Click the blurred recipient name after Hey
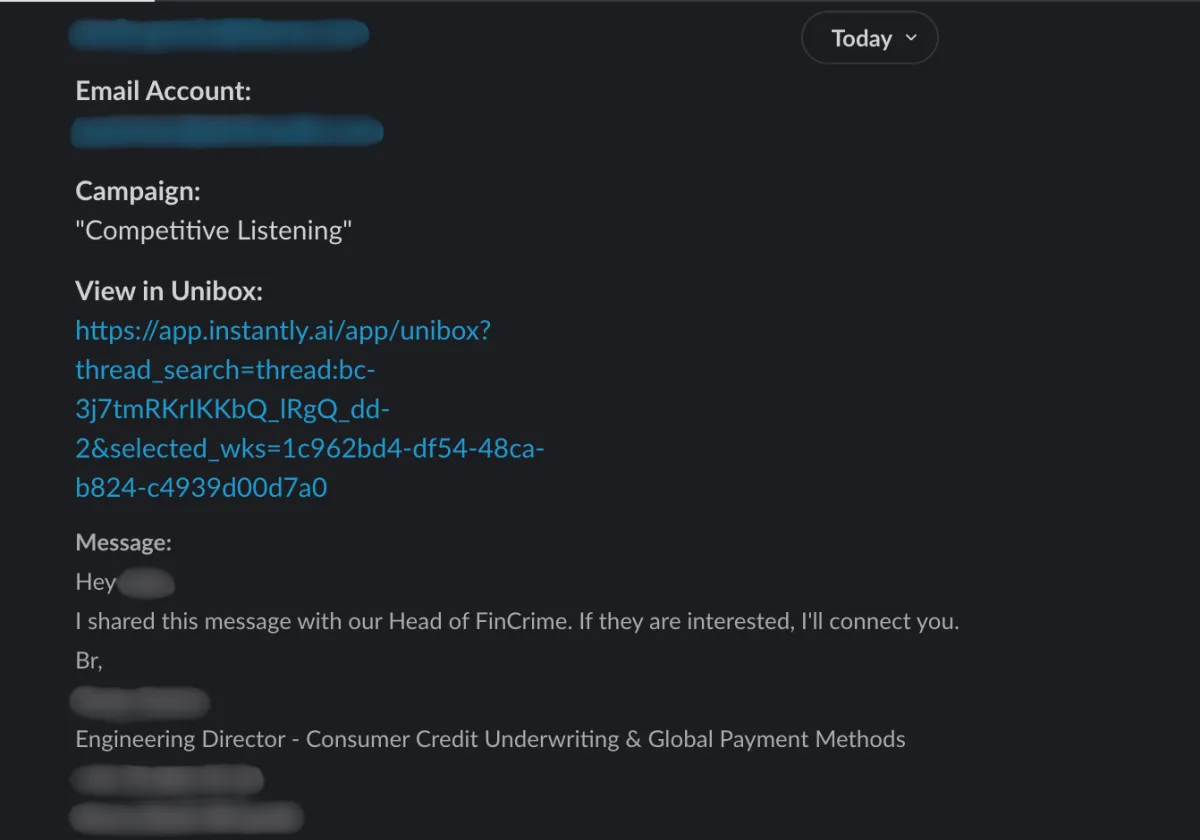The height and width of the screenshot is (840, 1200). coord(147,582)
